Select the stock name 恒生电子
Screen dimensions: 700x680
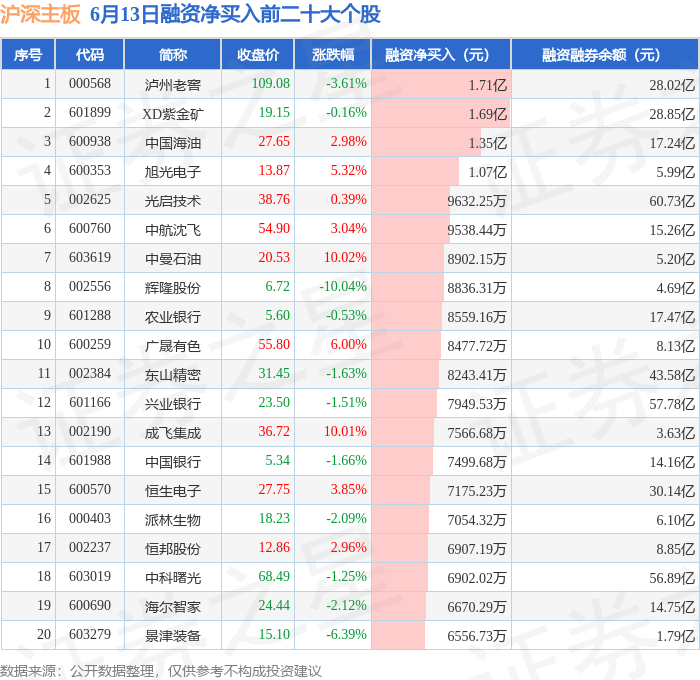173,491
